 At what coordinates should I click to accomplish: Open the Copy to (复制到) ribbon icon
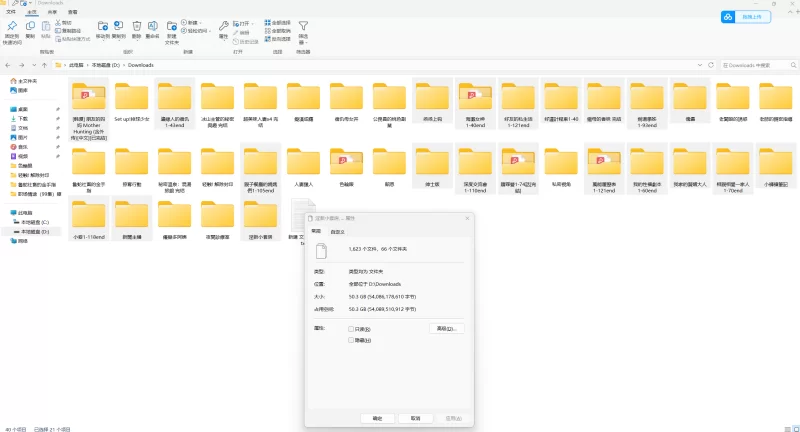[x=119, y=26]
